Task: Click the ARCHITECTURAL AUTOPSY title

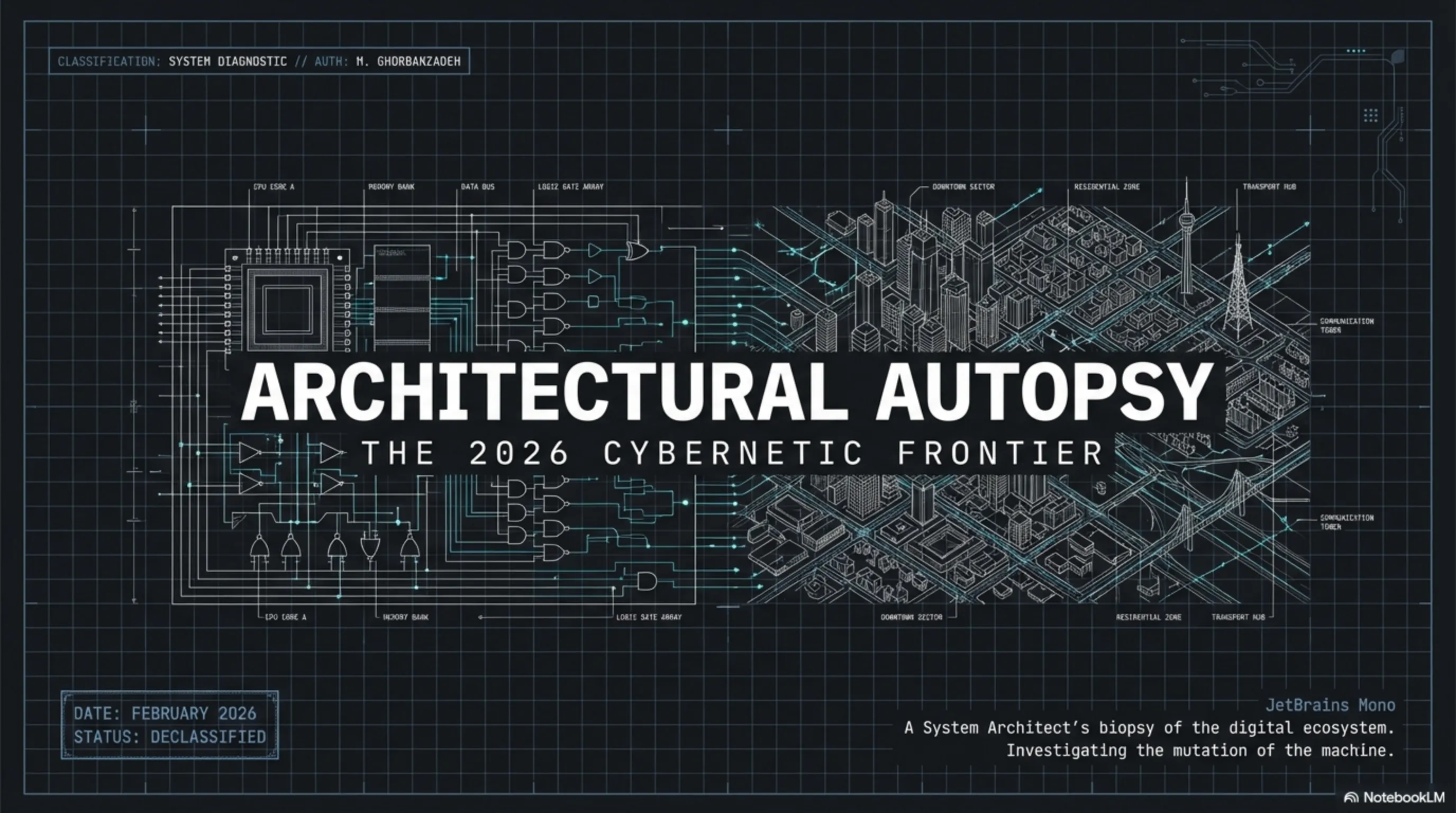Action: 727,392
